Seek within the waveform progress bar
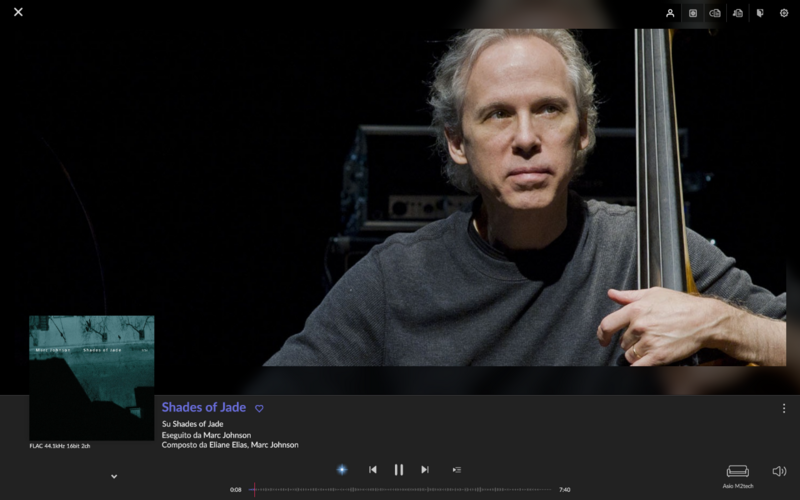Image resolution: width=800 pixels, height=500 pixels. click(x=400, y=490)
